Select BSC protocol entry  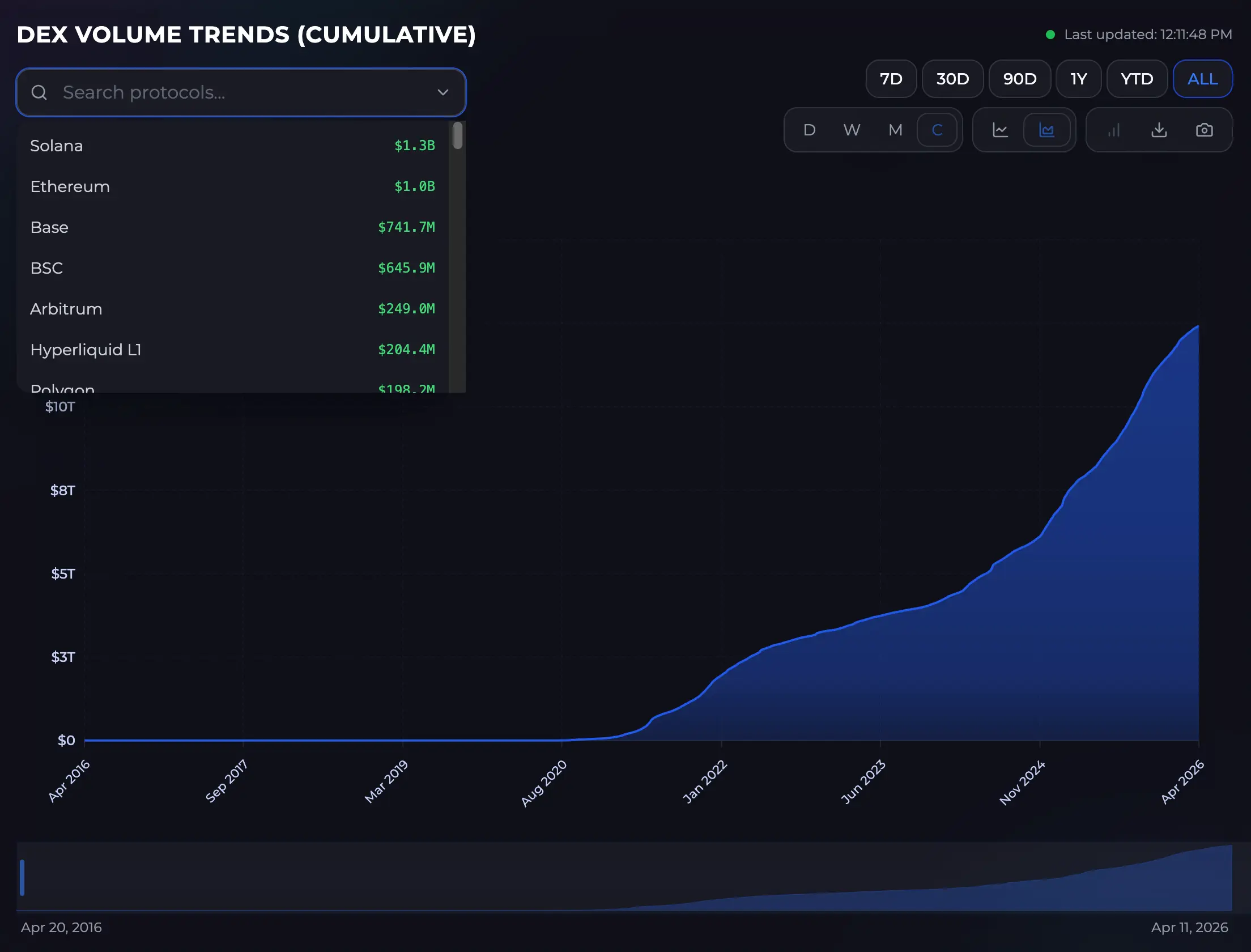pos(233,268)
